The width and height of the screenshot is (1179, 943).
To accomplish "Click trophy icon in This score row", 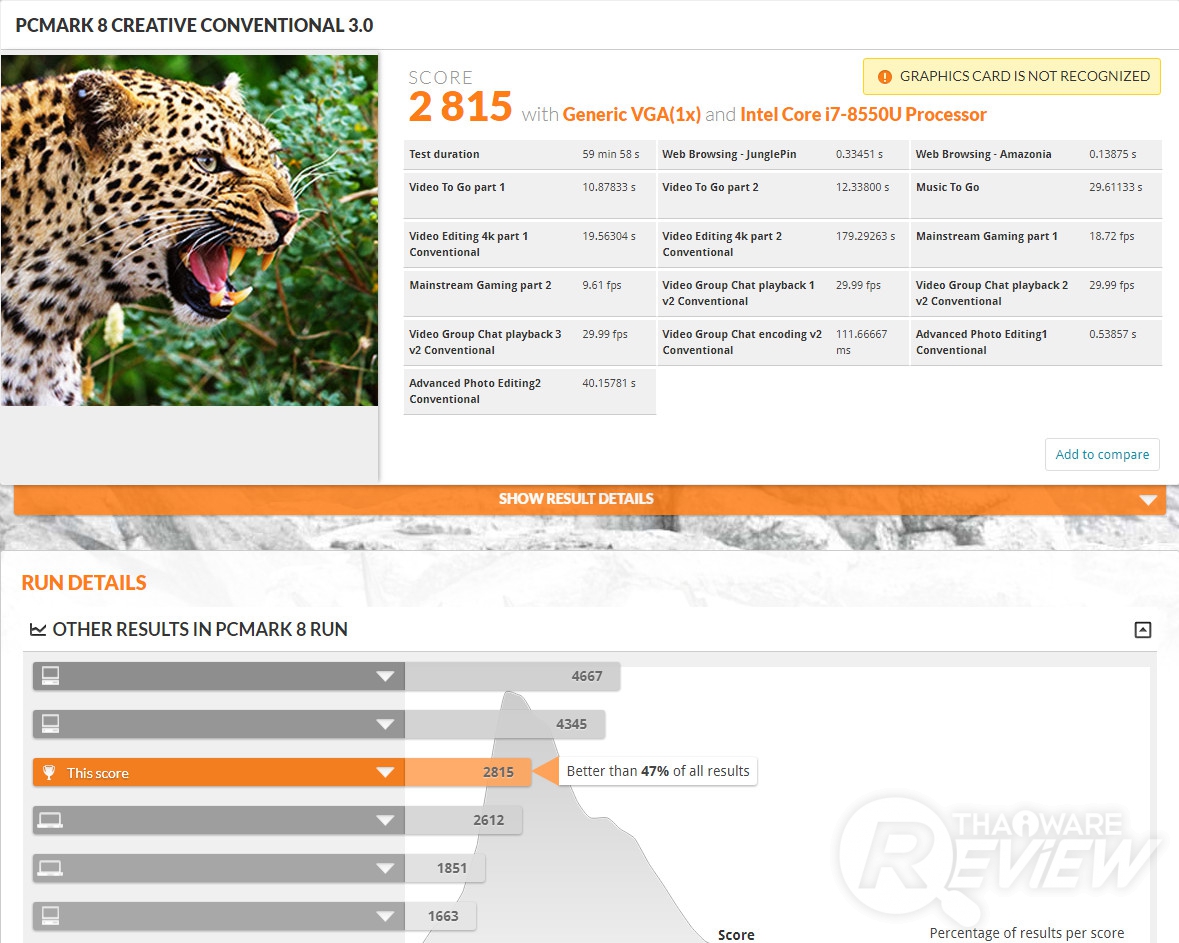I will [49, 772].
